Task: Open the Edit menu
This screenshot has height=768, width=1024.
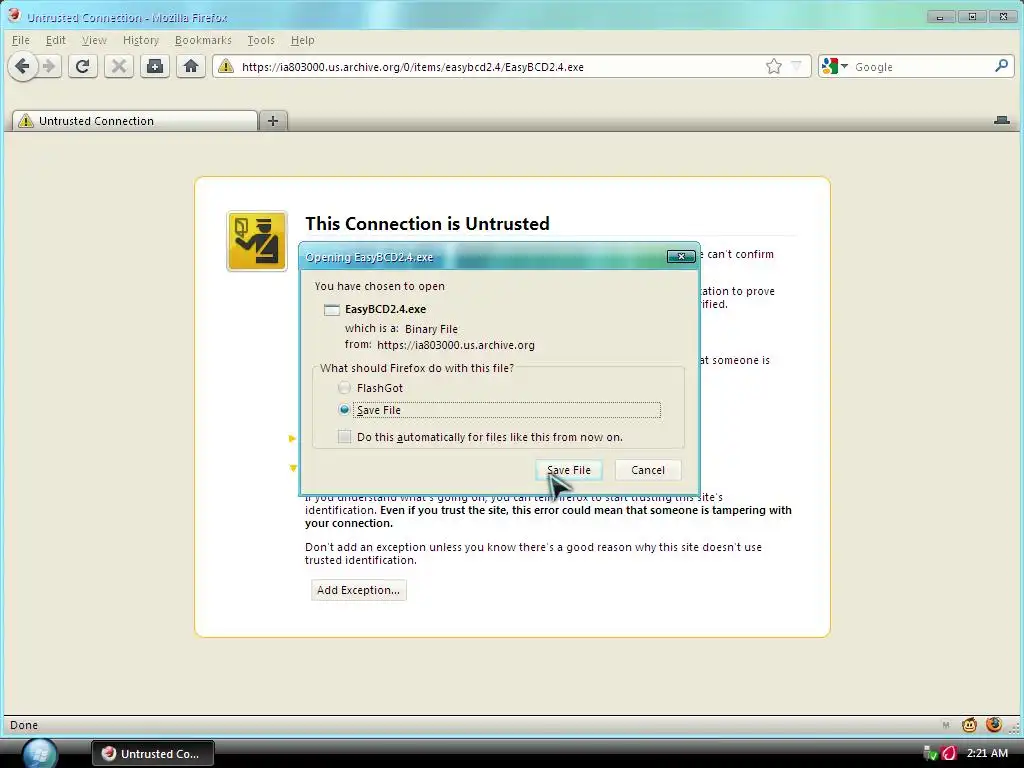Action: pyautogui.click(x=56, y=40)
